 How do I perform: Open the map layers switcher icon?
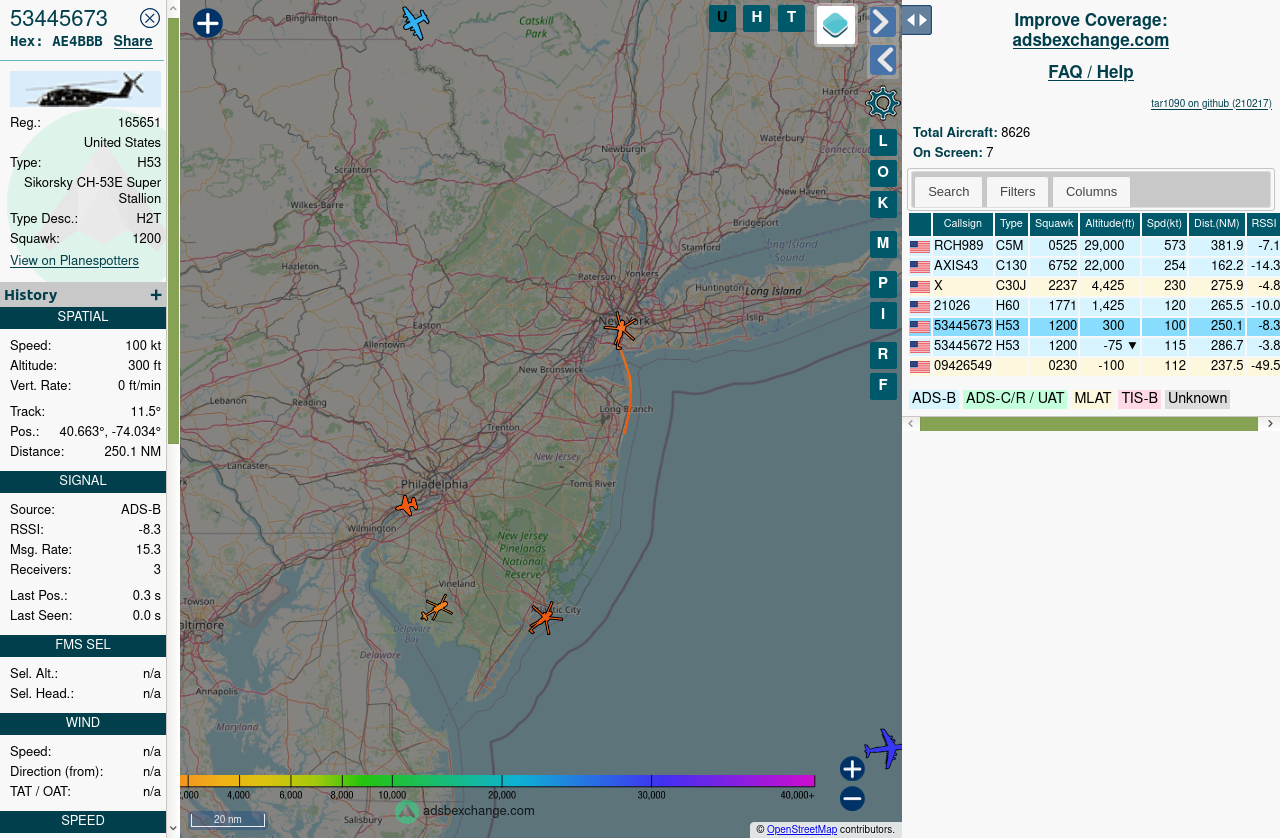pyautogui.click(x=836, y=25)
